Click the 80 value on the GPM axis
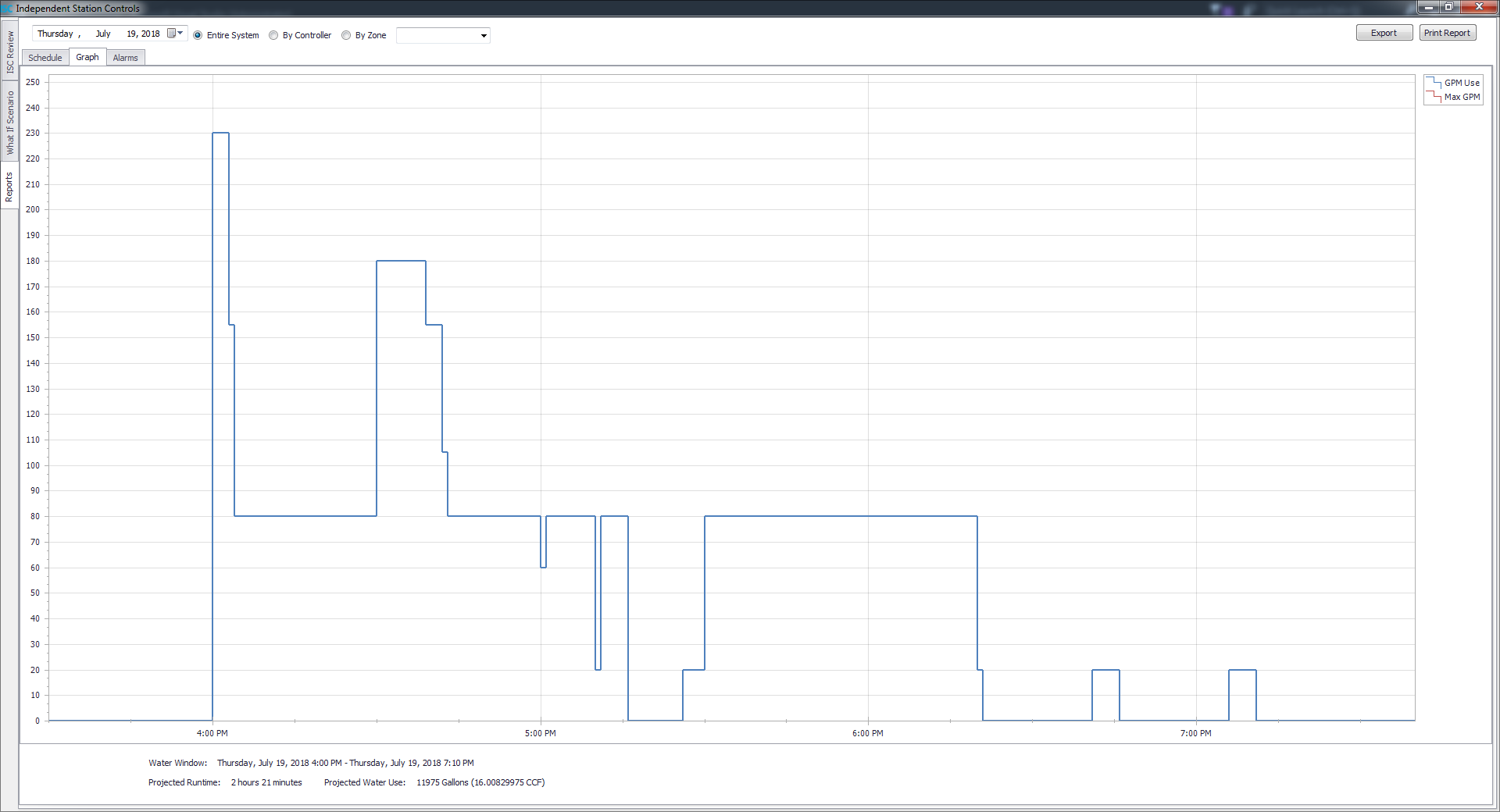 [x=35, y=516]
